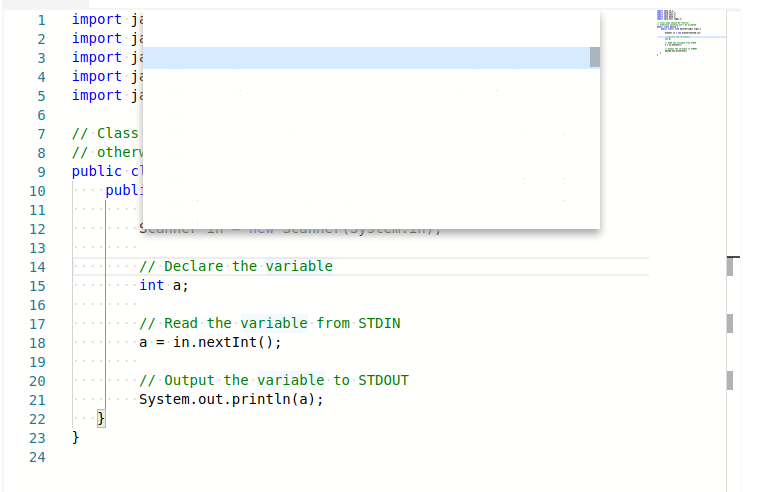Viewport: 770px width, 492px height.
Task: Select line number 13 in the gutter
Action: [x=37, y=248]
